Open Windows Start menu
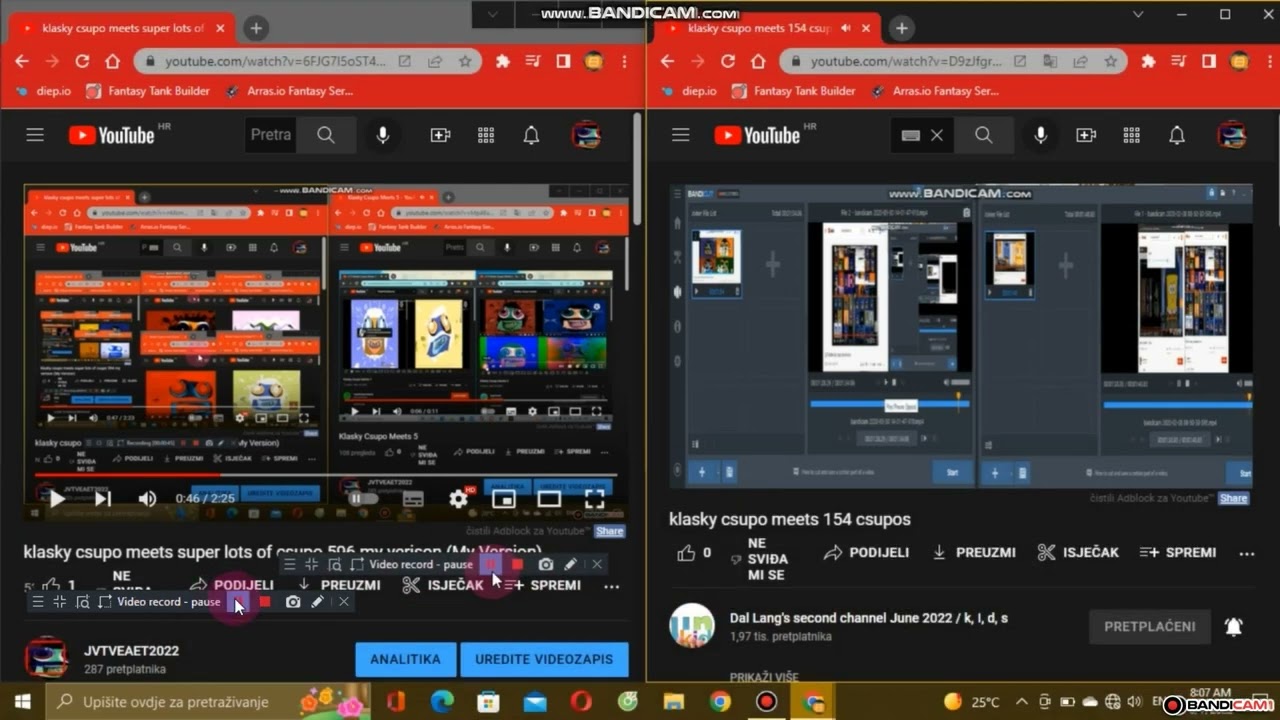 22,702
